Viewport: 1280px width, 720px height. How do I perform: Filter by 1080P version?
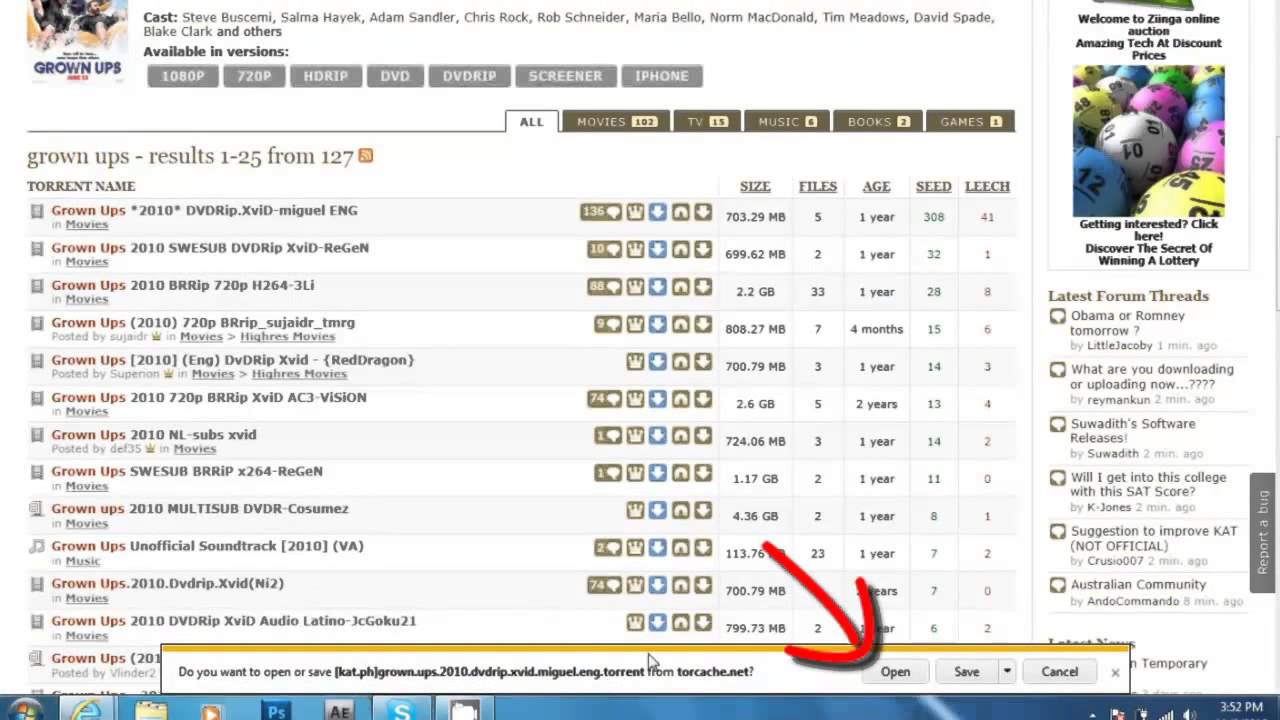[x=183, y=76]
